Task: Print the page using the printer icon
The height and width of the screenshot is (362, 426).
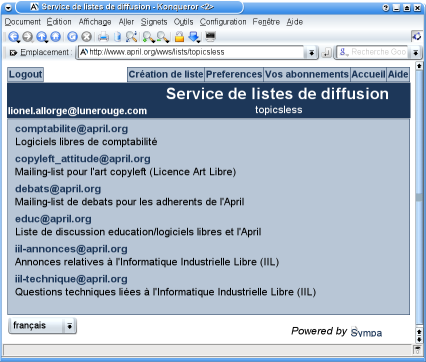Action: (x=103, y=36)
